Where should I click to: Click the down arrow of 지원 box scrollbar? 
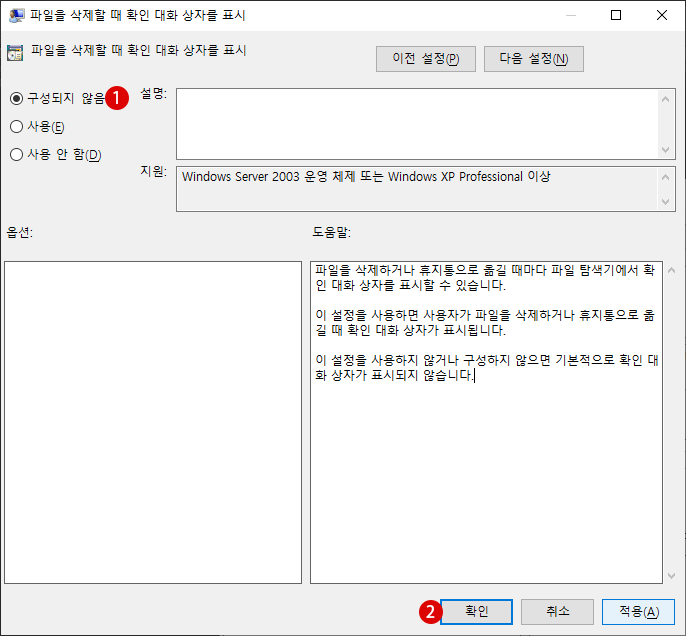coord(665,202)
